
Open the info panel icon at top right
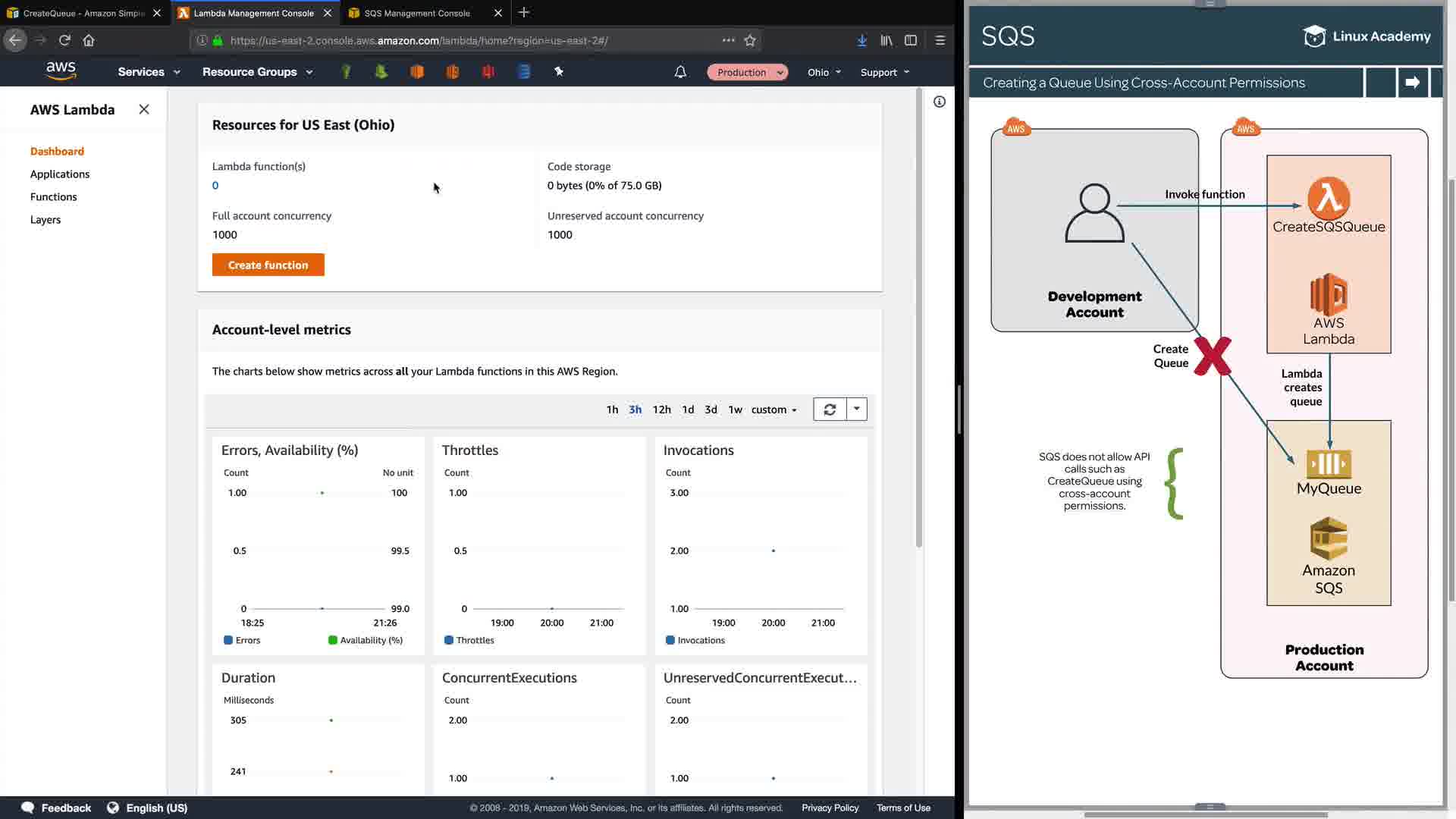pyautogui.click(x=940, y=102)
